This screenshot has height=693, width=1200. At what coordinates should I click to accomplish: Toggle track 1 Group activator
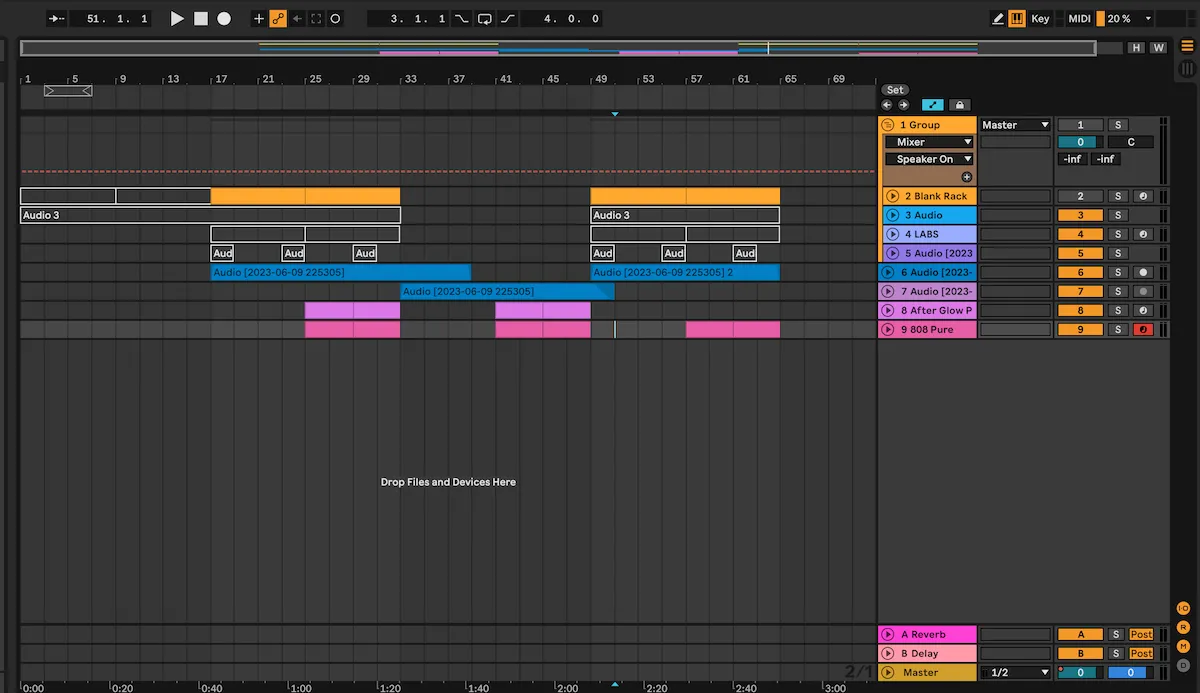1080,125
